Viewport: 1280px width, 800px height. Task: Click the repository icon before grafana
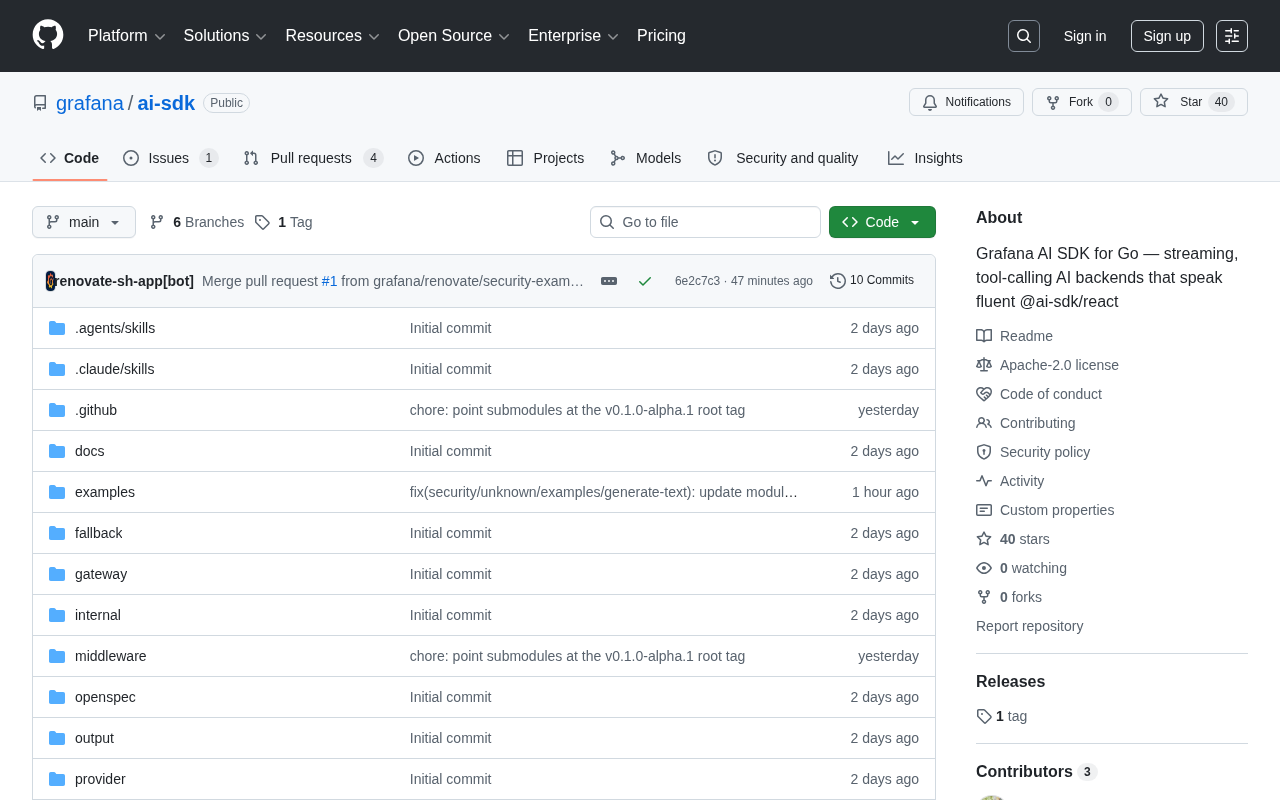[40, 103]
